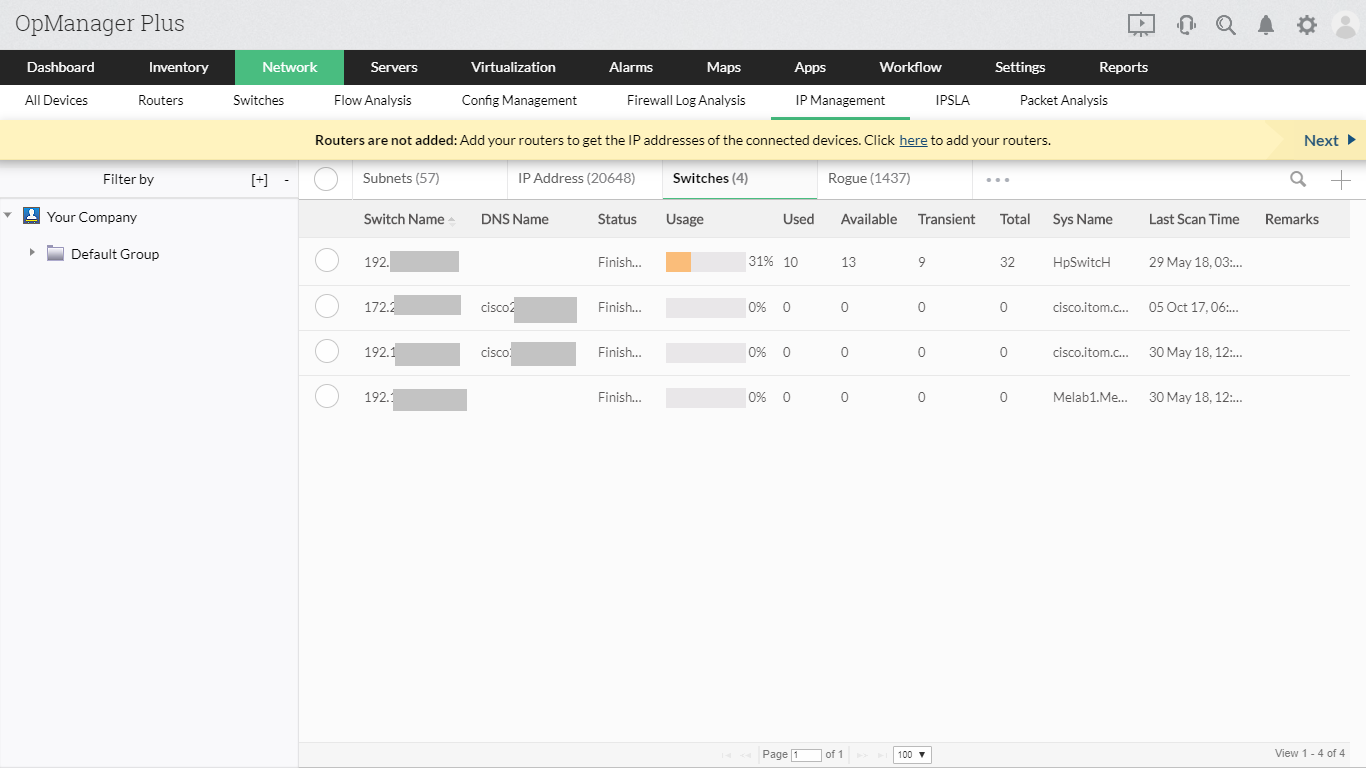The width and height of the screenshot is (1366, 768).
Task: Go to the first page of results
Action: pyautogui.click(x=726, y=755)
